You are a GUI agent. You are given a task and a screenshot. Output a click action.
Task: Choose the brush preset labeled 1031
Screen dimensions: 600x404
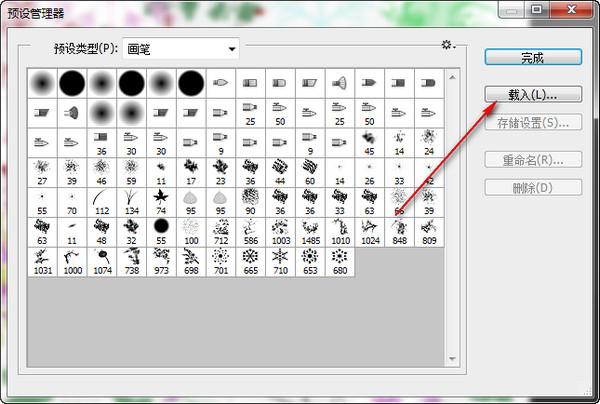point(42,260)
